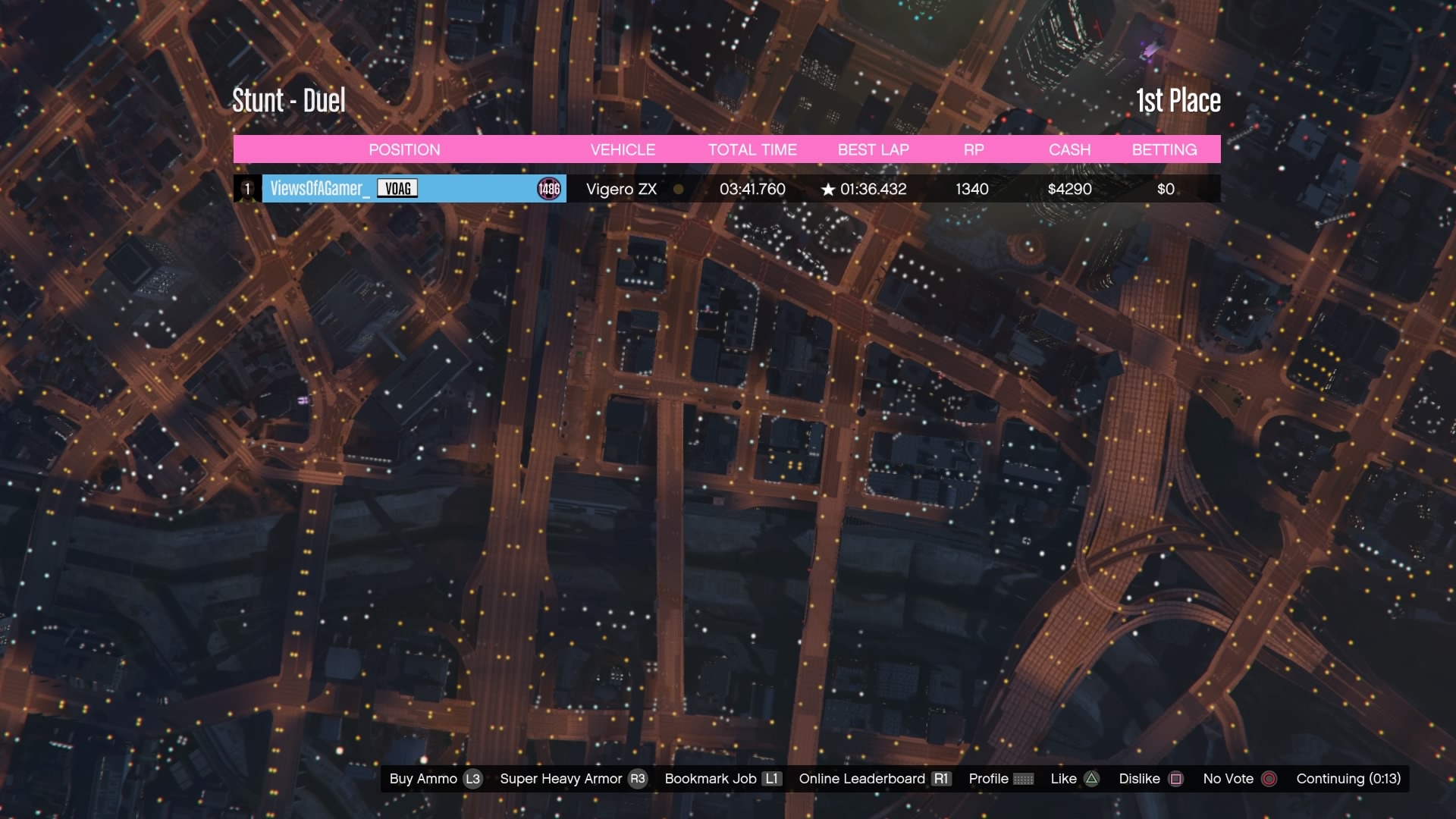Choose No Vote option
This screenshot has width=1456, height=819.
click(x=1228, y=779)
